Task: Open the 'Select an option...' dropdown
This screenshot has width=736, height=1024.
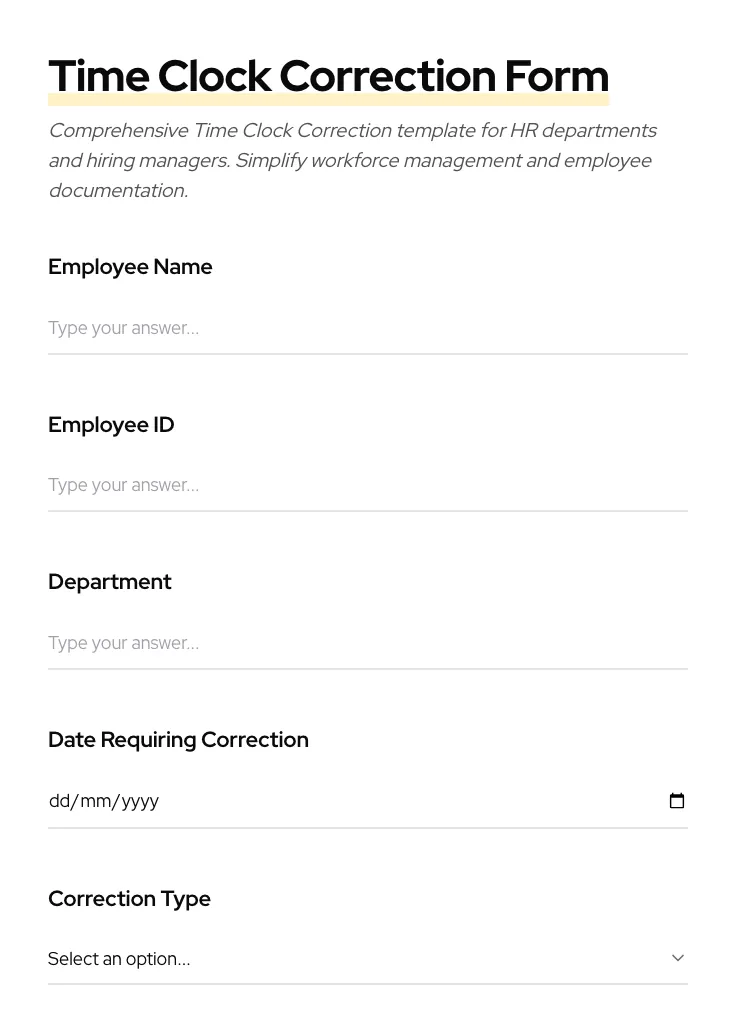Action: [x=360, y=959]
